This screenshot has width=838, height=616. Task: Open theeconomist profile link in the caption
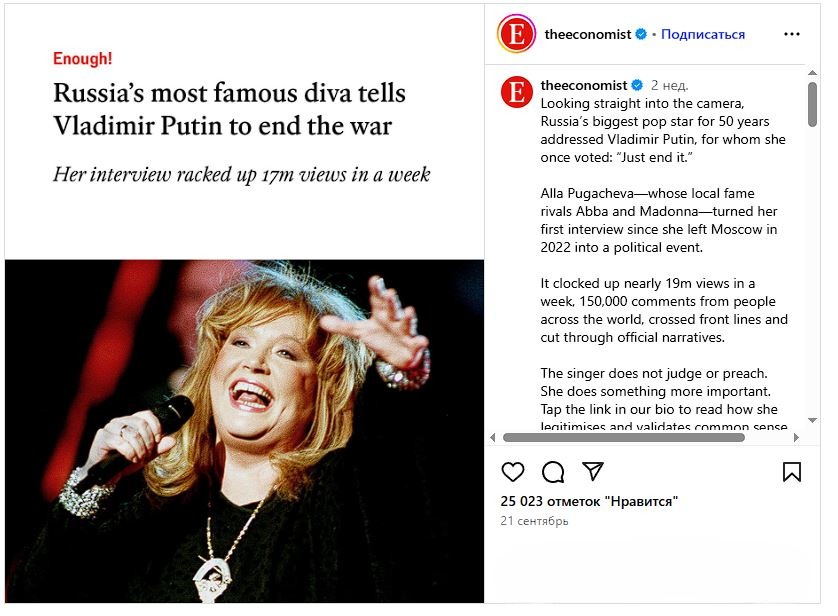click(583, 86)
